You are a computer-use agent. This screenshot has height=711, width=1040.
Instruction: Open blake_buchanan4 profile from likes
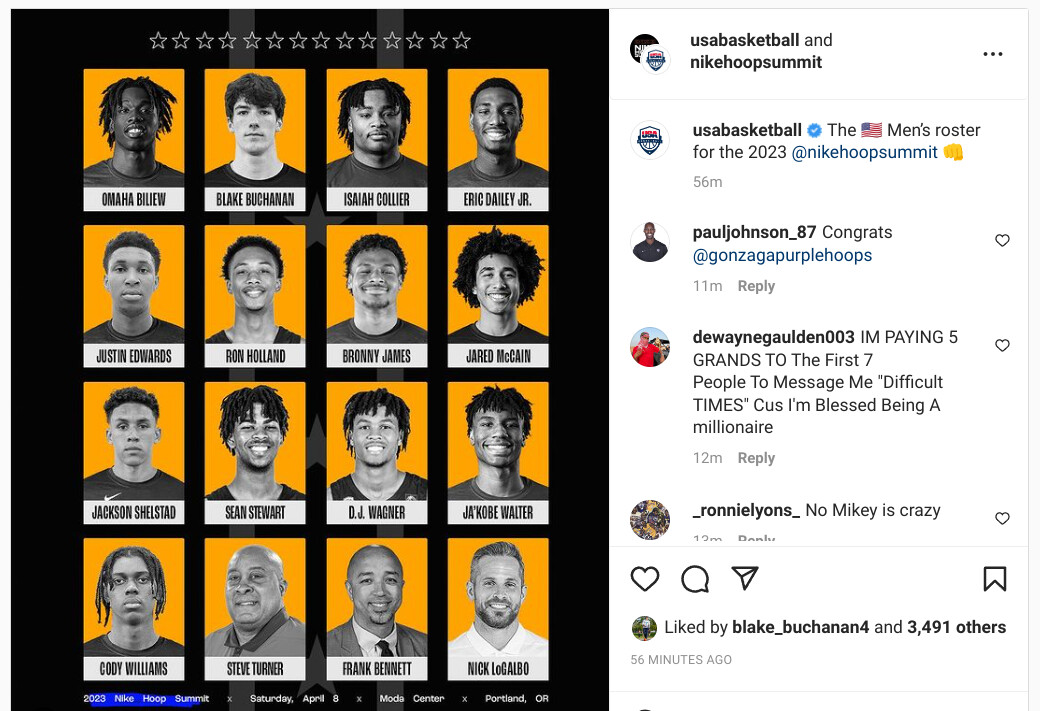[x=800, y=627]
